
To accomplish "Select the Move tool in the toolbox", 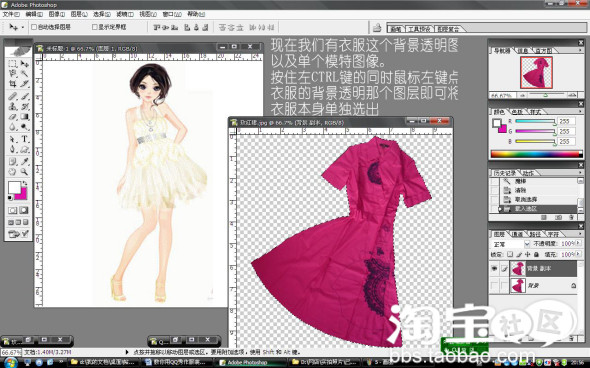I will point(24,64).
